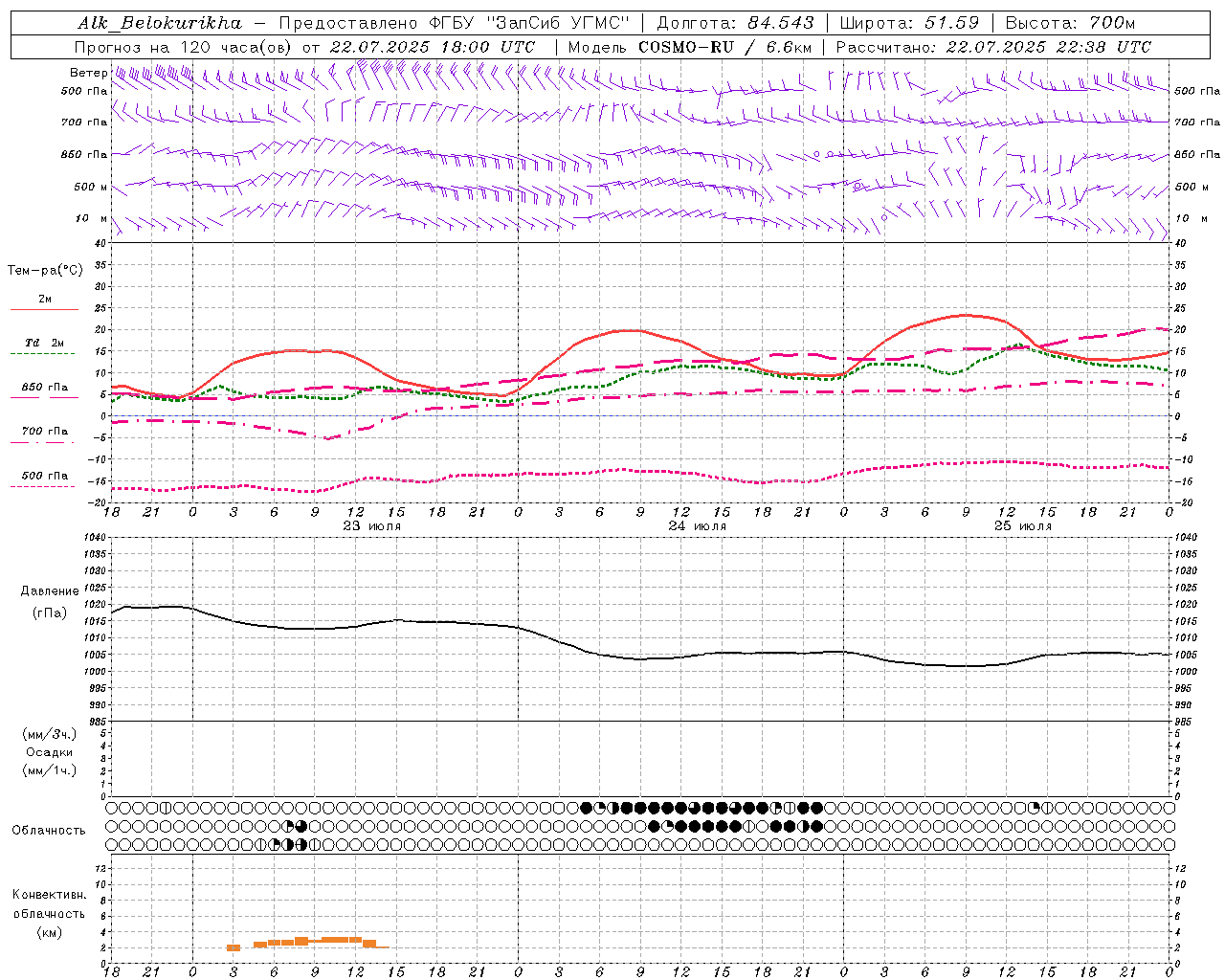Click the computed time Рассчитано: 22.07.2025 22:38 UTC
Screen dimensions: 1225x980
tap(993, 47)
